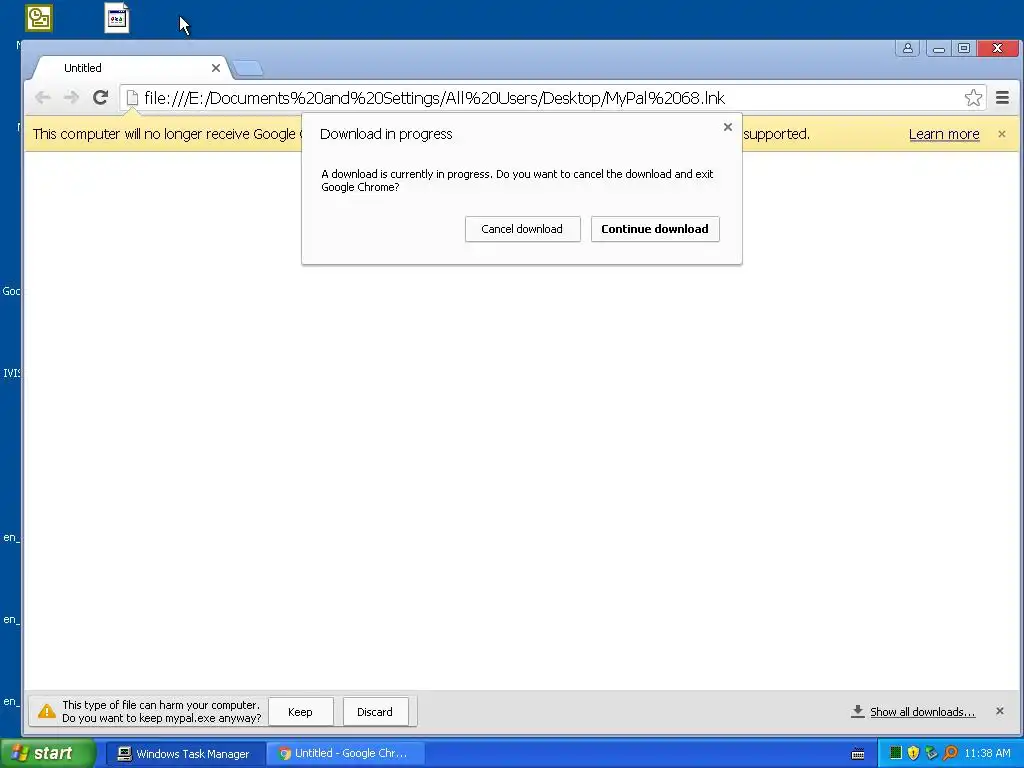Open Show all downloads link
The width and height of the screenshot is (1024, 768).
tap(922, 712)
